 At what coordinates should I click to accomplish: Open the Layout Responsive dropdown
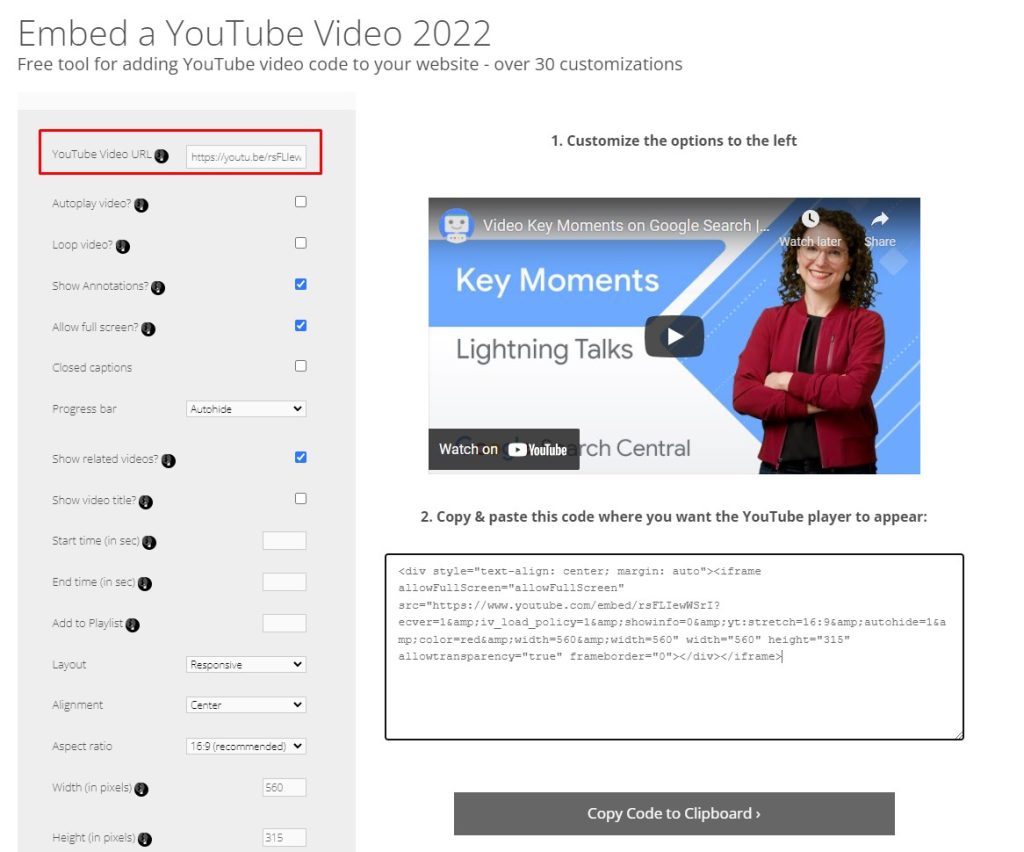[246, 664]
